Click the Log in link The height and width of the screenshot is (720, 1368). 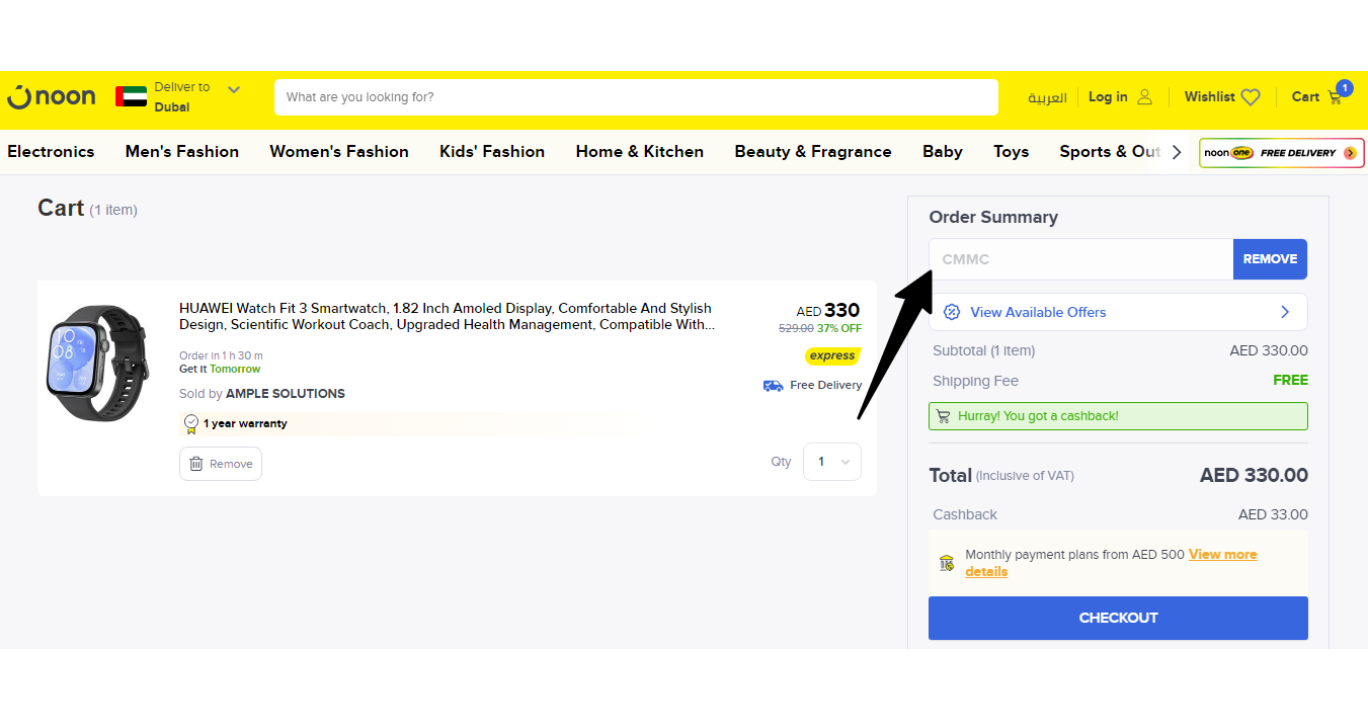pos(1108,97)
